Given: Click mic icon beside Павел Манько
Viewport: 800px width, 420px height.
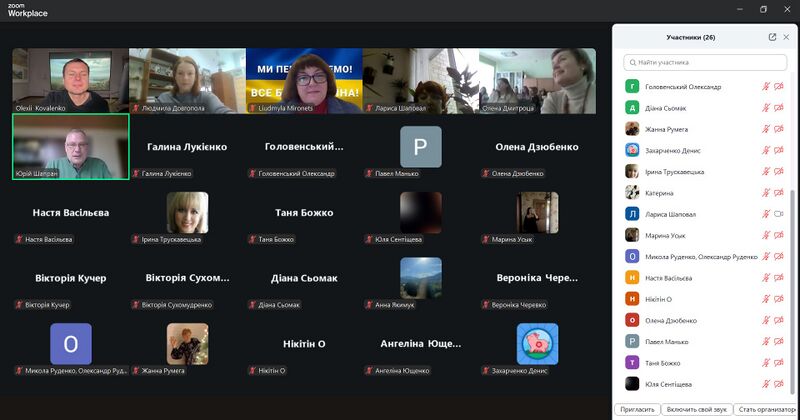Looking at the screenshot, I should coord(766,341).
